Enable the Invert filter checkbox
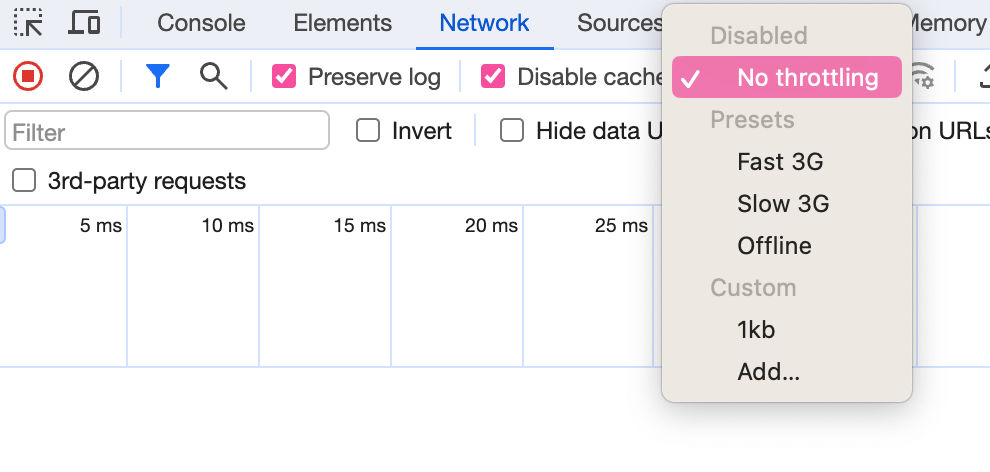Image resolution: width=990 pixels, height=472 pixels. tap(368, 130)
